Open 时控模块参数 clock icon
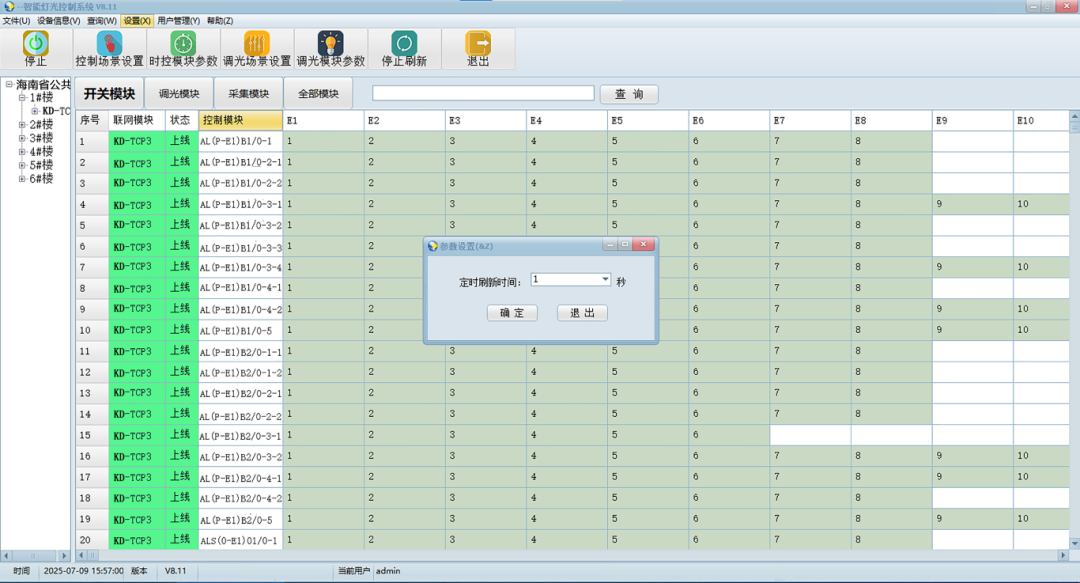 tap(183, 43)
